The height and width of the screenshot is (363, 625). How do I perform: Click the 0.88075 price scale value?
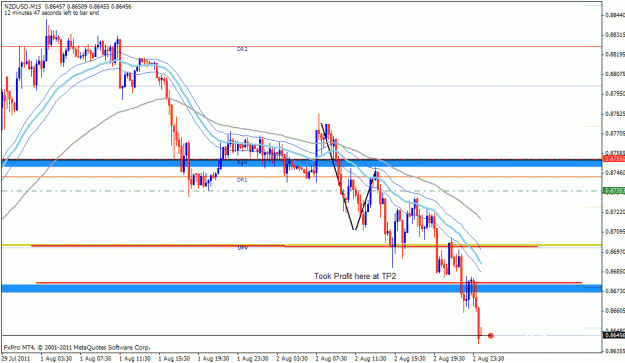pos(615,74)
